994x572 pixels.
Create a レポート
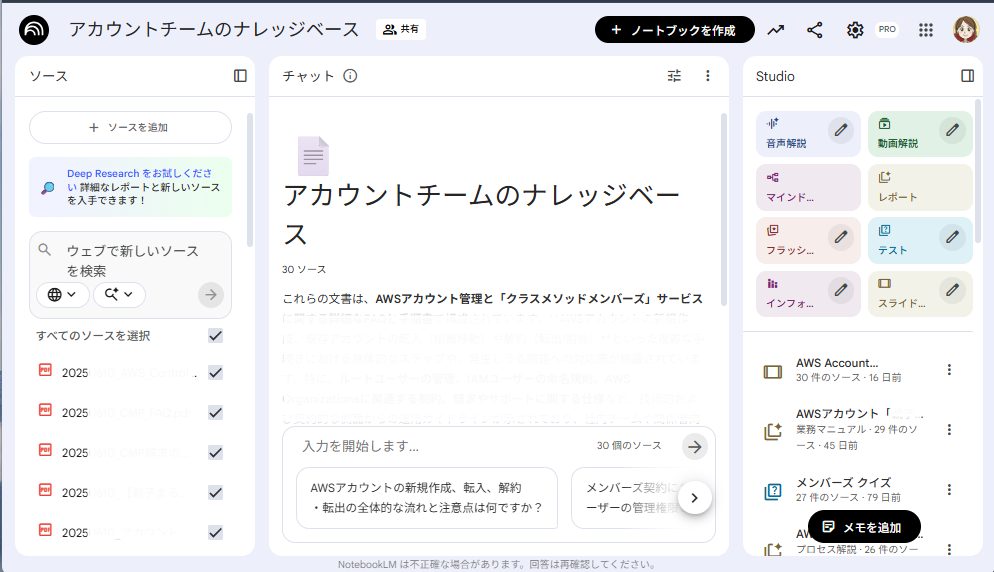[x=920, y=187]
